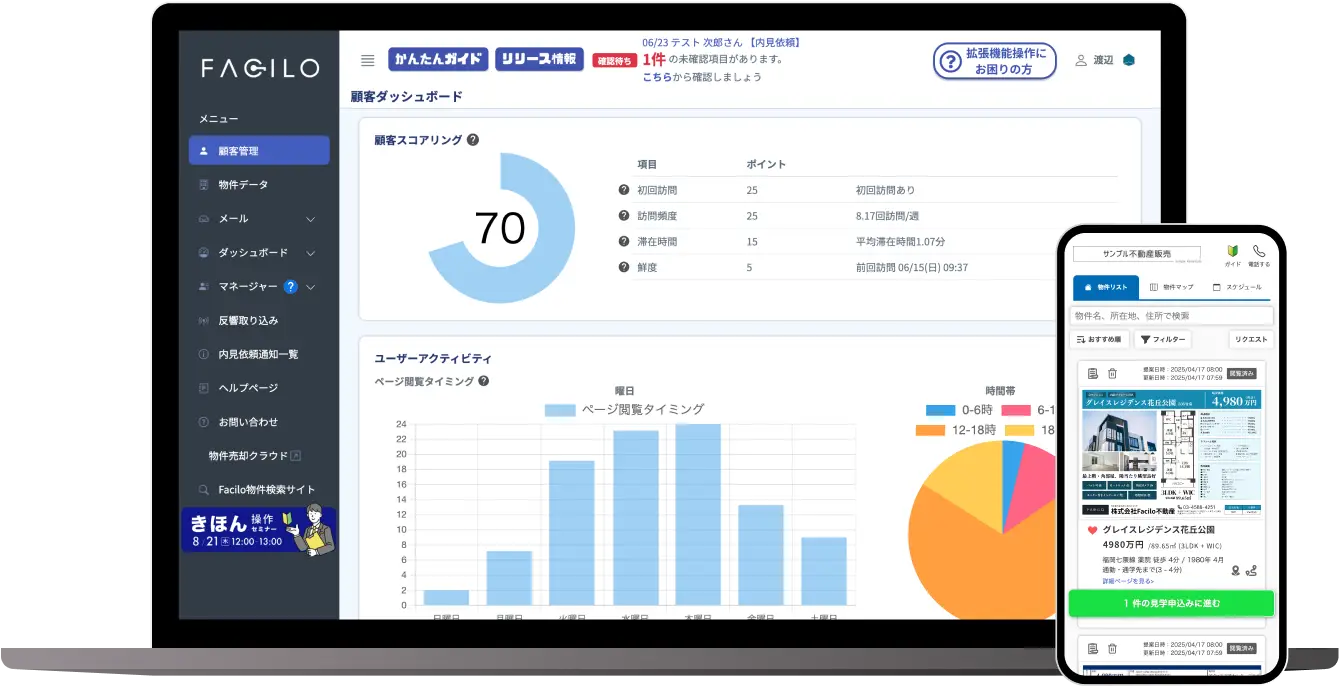Click the property search input field
This screenshot has height=686, width=1339.
tap(1172, 315)
